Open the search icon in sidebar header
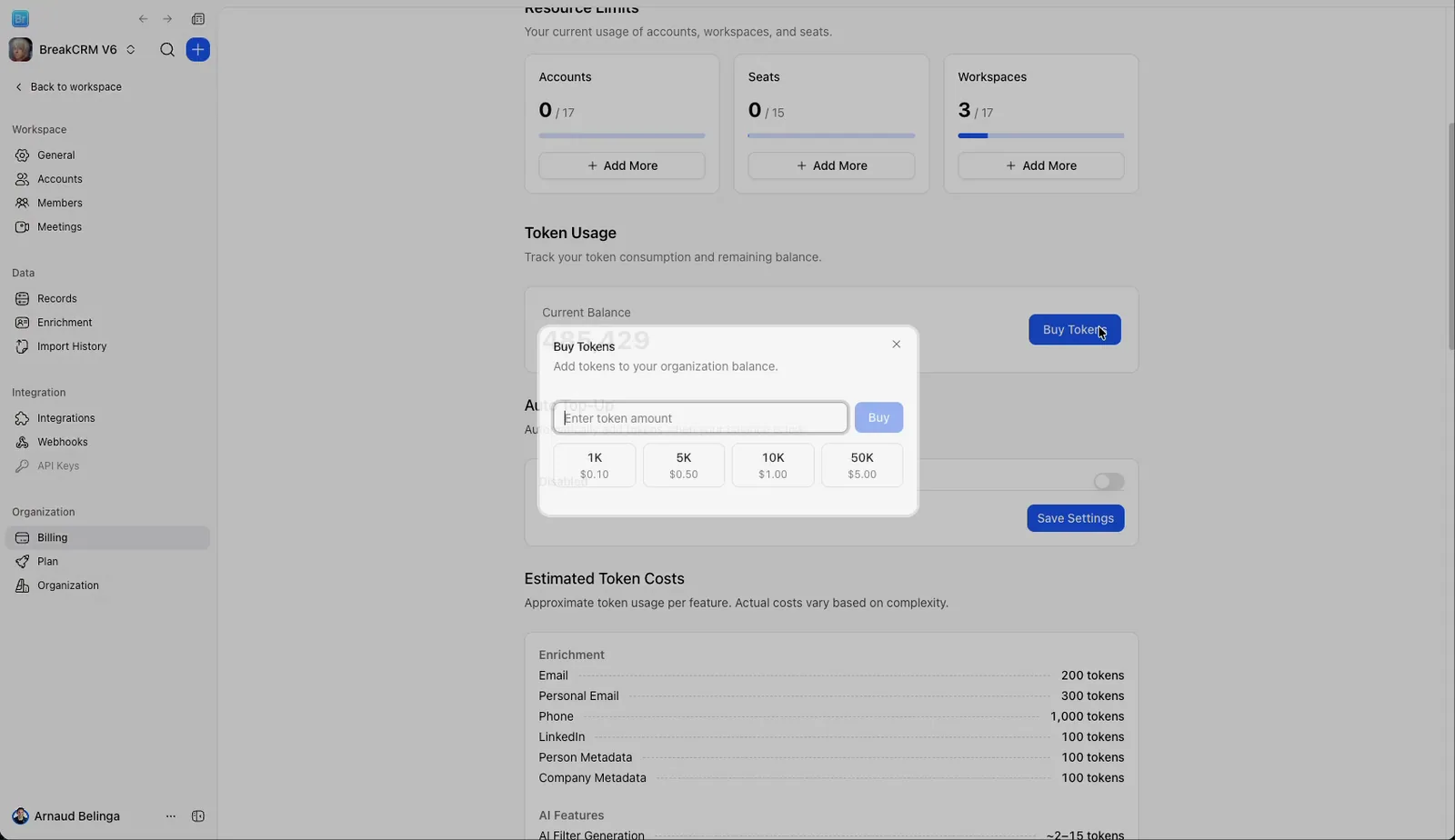The width and height of the screenshot is (1455, 840). click(x=167, y=50)
